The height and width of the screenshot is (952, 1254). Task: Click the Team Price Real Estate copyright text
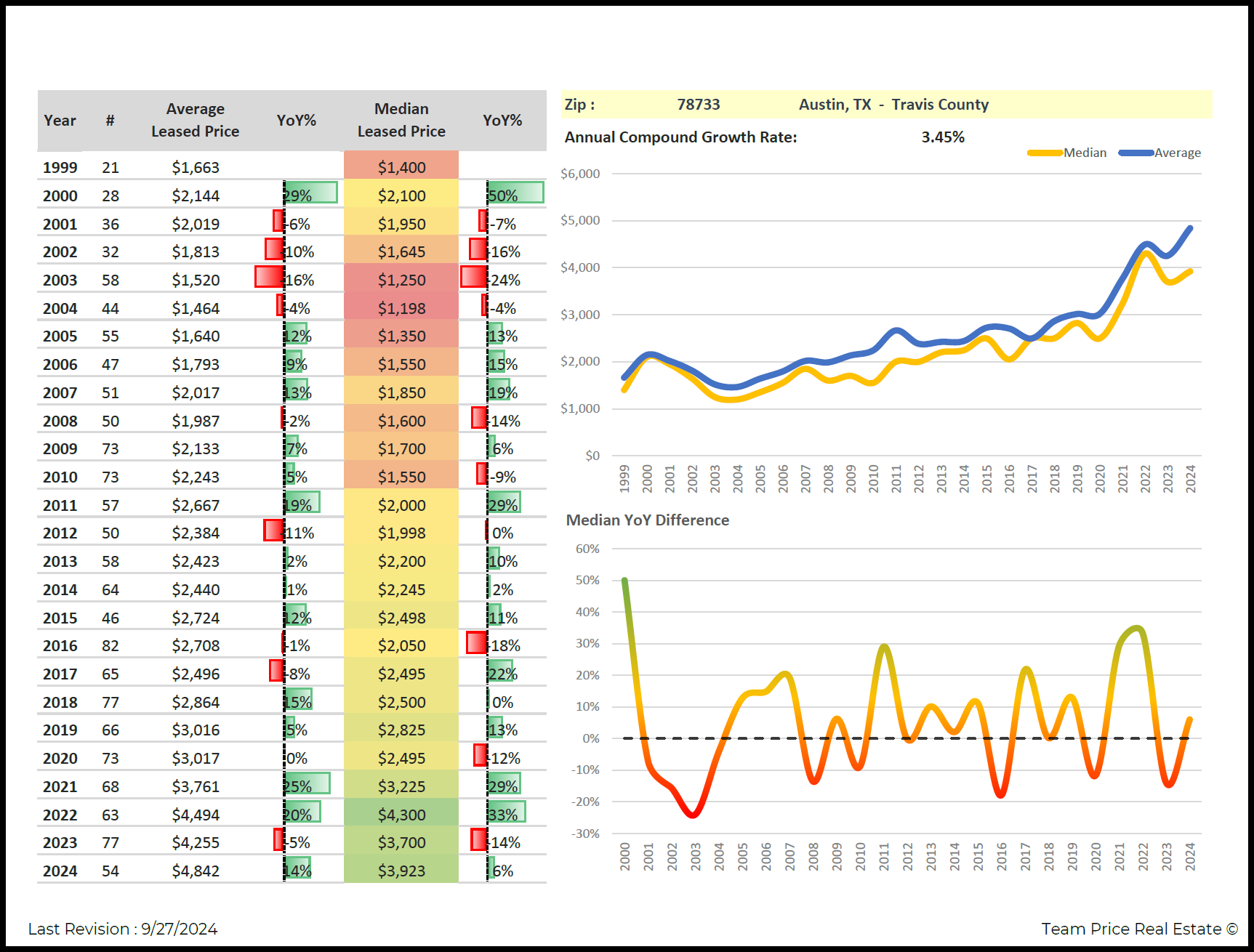point(1139,929)
